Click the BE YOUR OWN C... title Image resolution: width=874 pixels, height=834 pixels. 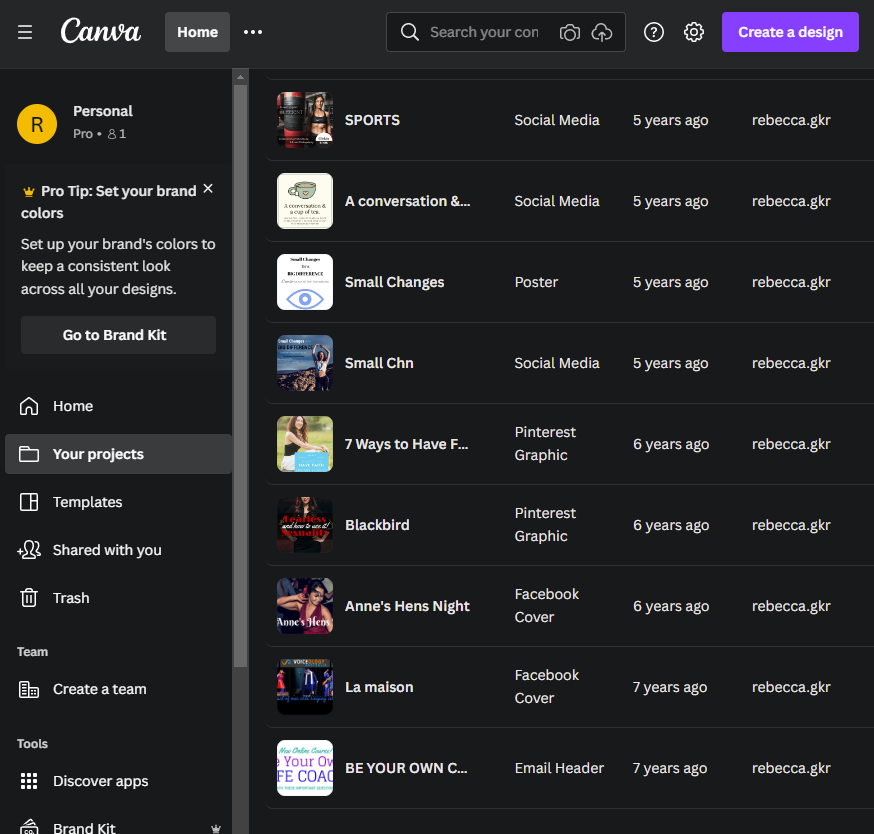tap(406, 768)
